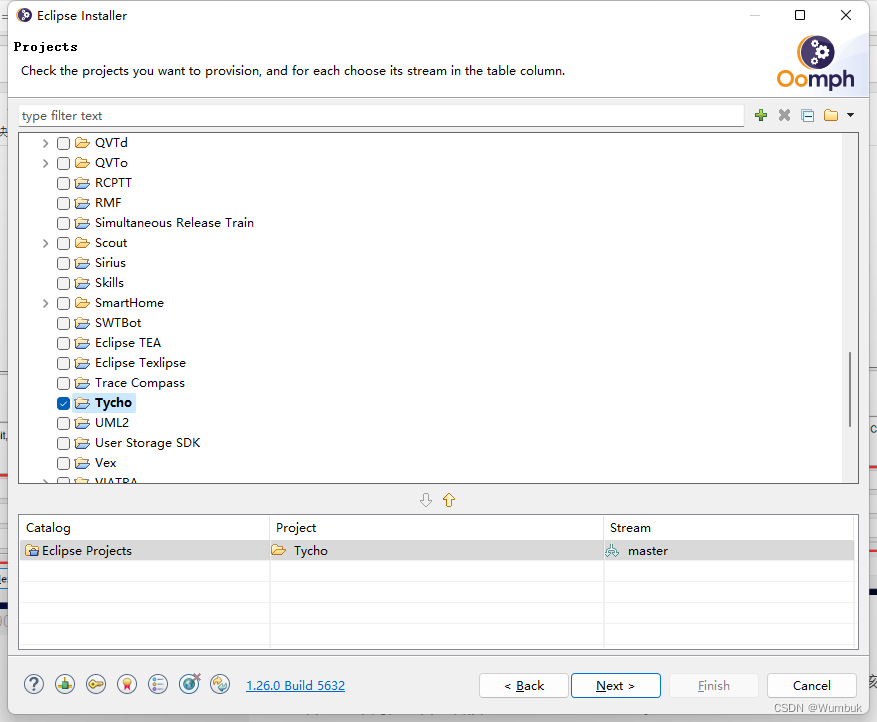Click the Next button

point(615,686)
